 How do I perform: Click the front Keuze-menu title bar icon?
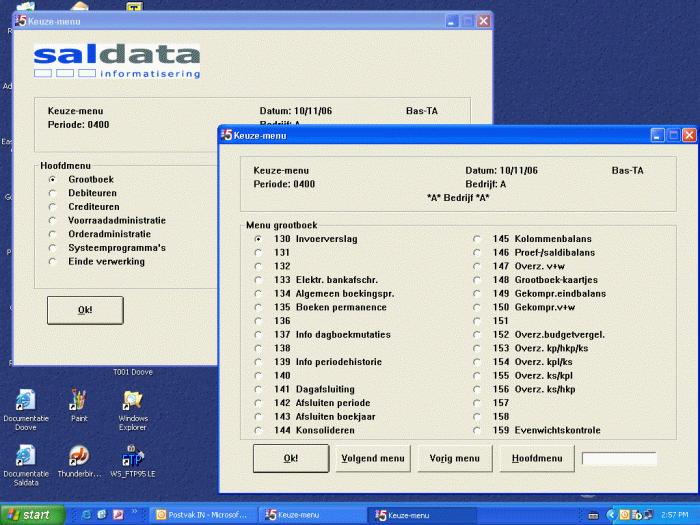point(227,135)
